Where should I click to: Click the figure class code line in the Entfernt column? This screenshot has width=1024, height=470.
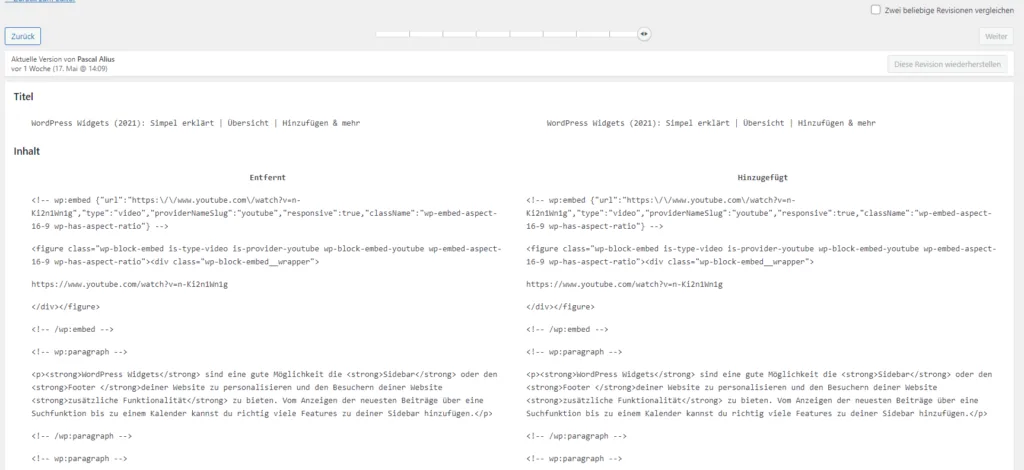(x=266, y=255)
